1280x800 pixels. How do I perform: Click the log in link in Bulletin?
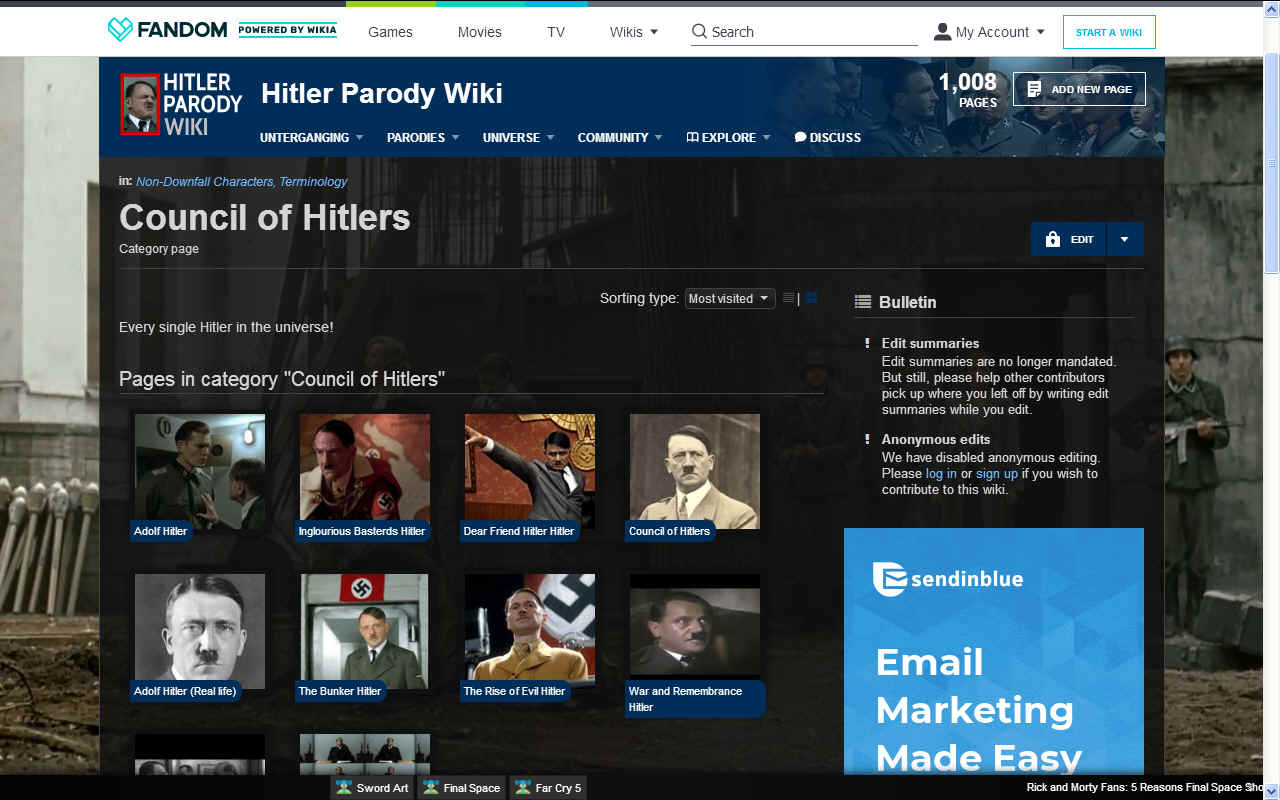941,473
